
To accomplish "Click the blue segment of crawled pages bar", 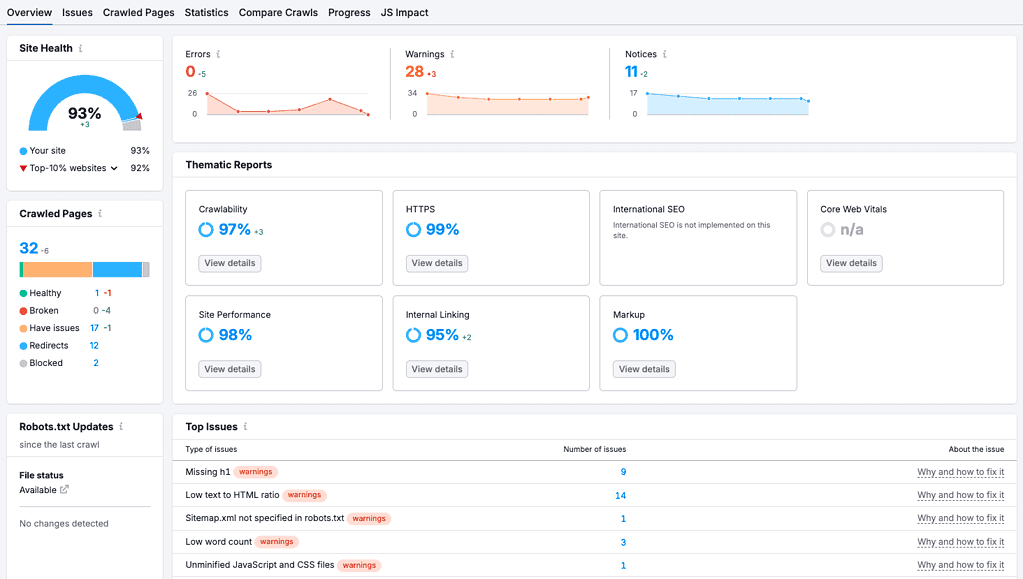I will 117,268.
